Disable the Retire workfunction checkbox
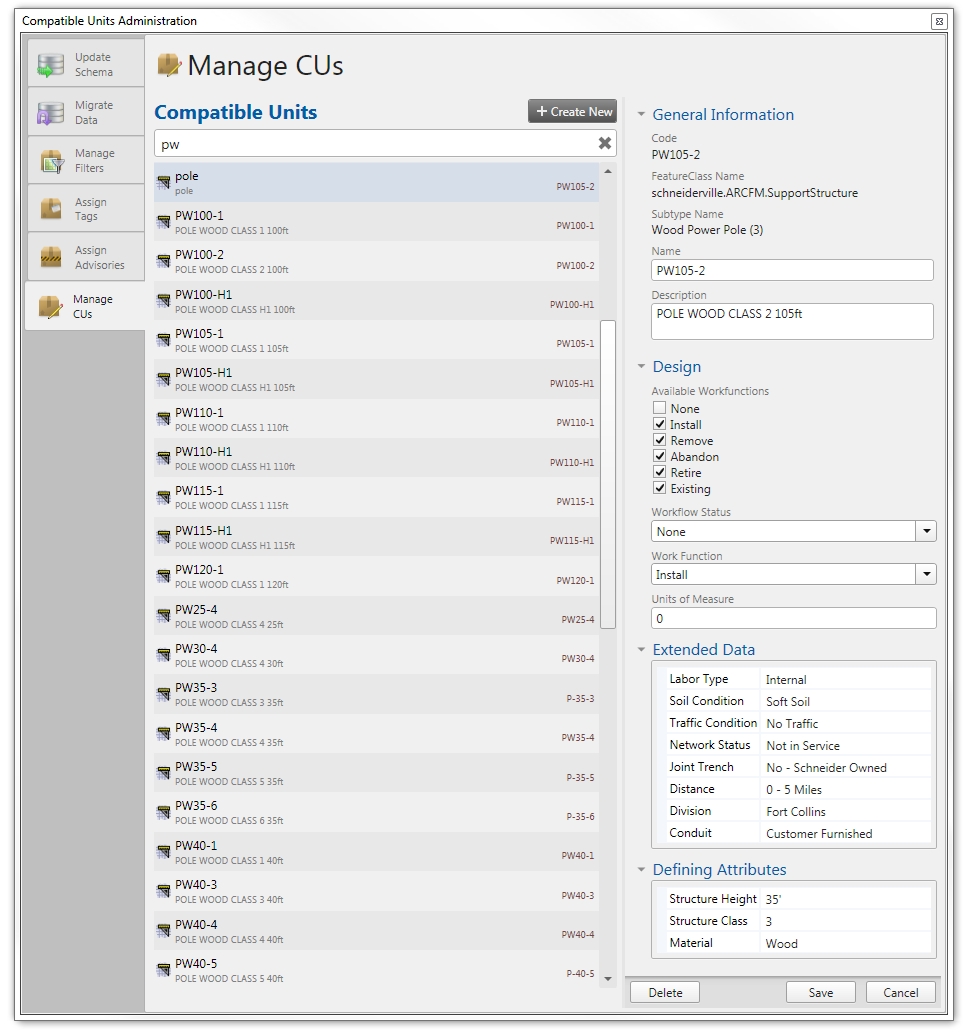Viewport: 979px width, 1034px height. pyautogui.click(x=659, y=472)
